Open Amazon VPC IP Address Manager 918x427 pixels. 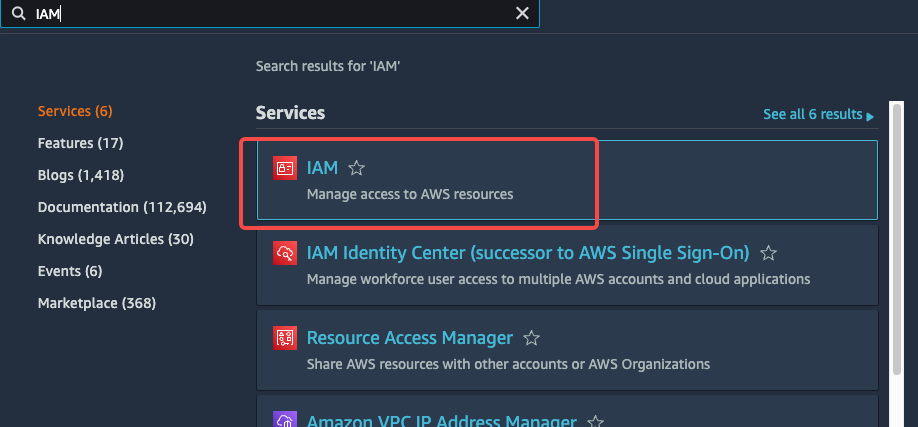[441, 421]
